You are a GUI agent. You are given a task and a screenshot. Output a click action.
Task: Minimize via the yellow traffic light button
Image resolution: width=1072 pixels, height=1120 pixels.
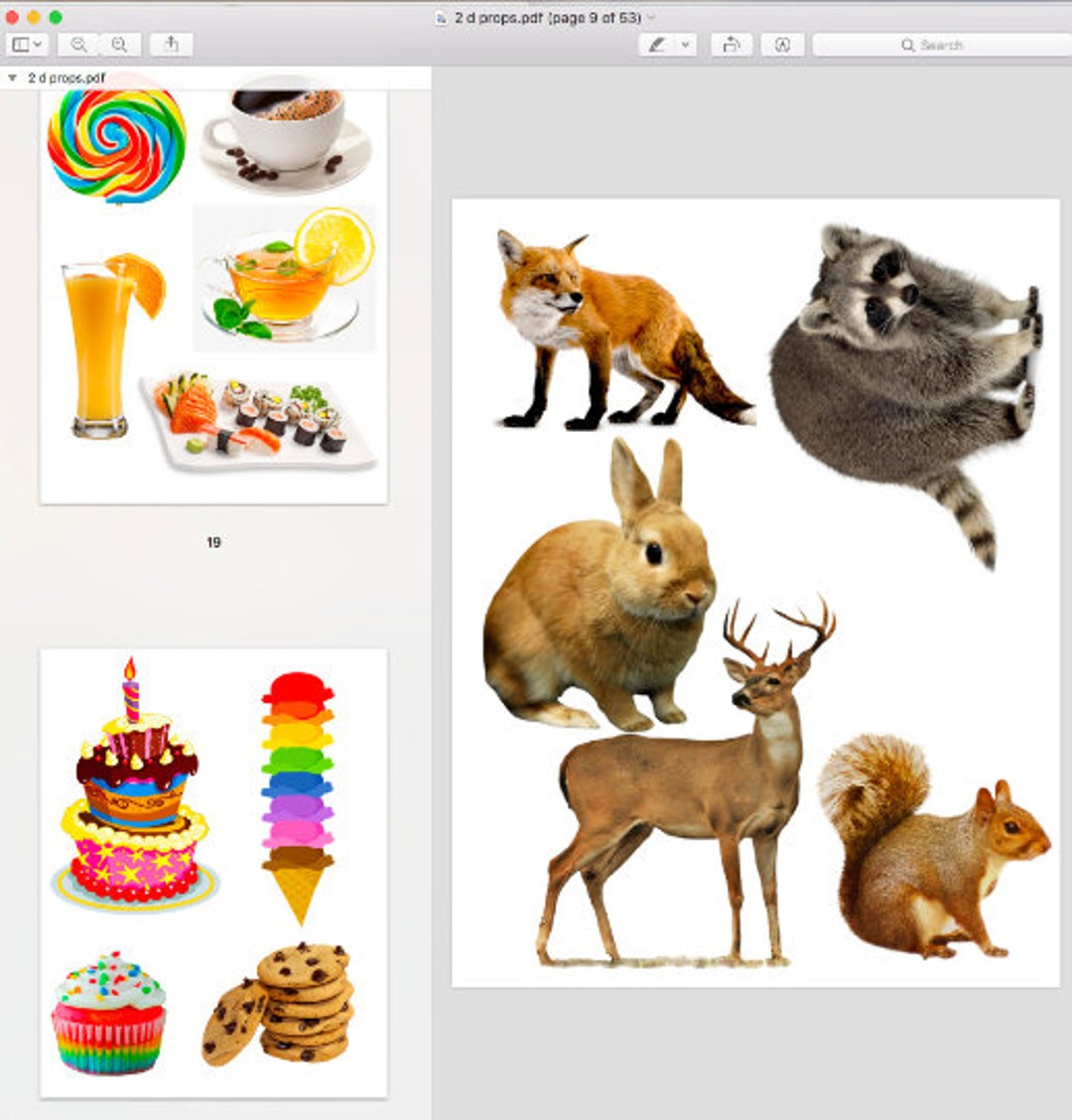32,16
